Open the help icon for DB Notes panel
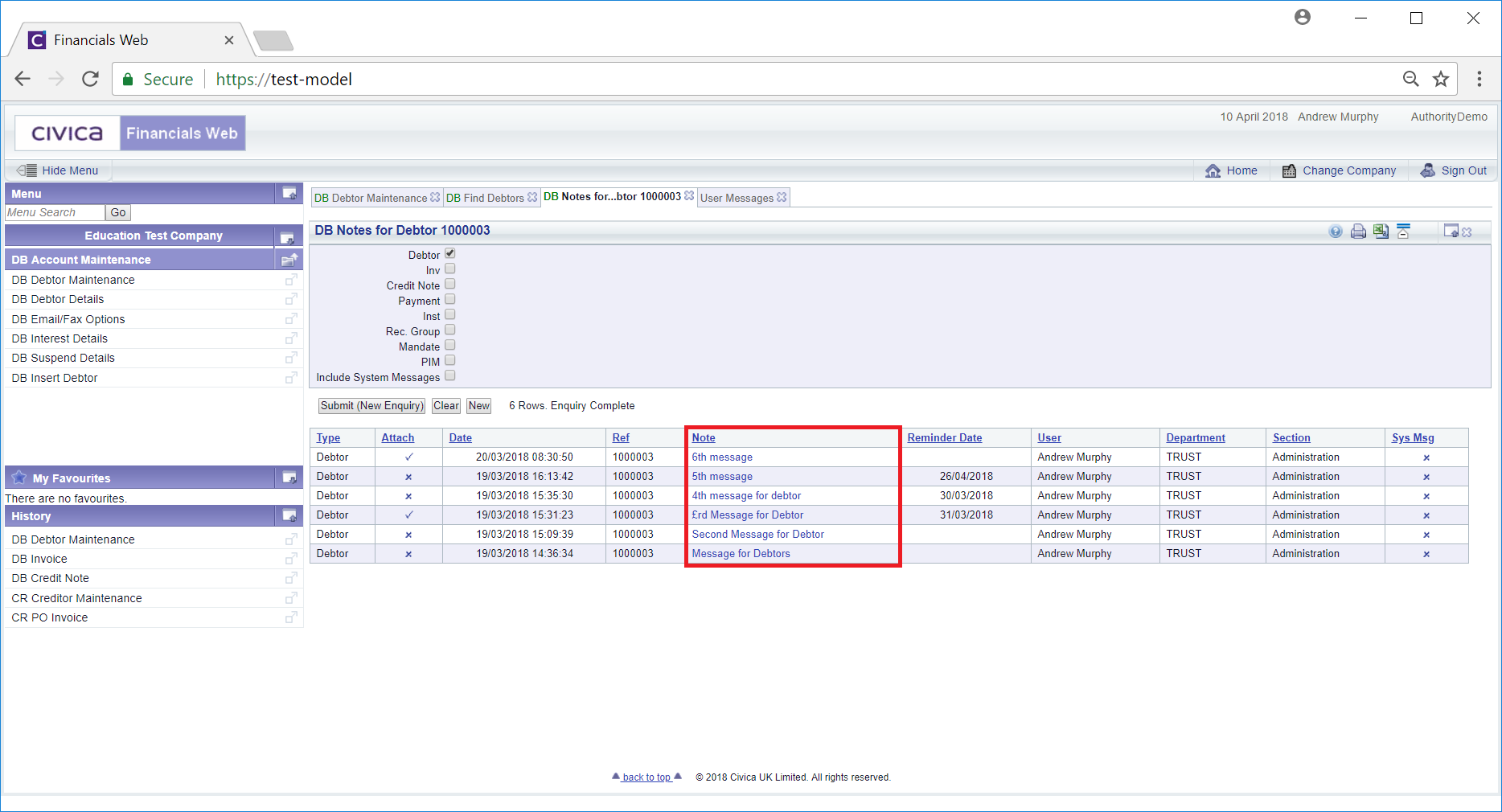The width and height of the screenshot is (1502, 812). [x=1336, y=232]
